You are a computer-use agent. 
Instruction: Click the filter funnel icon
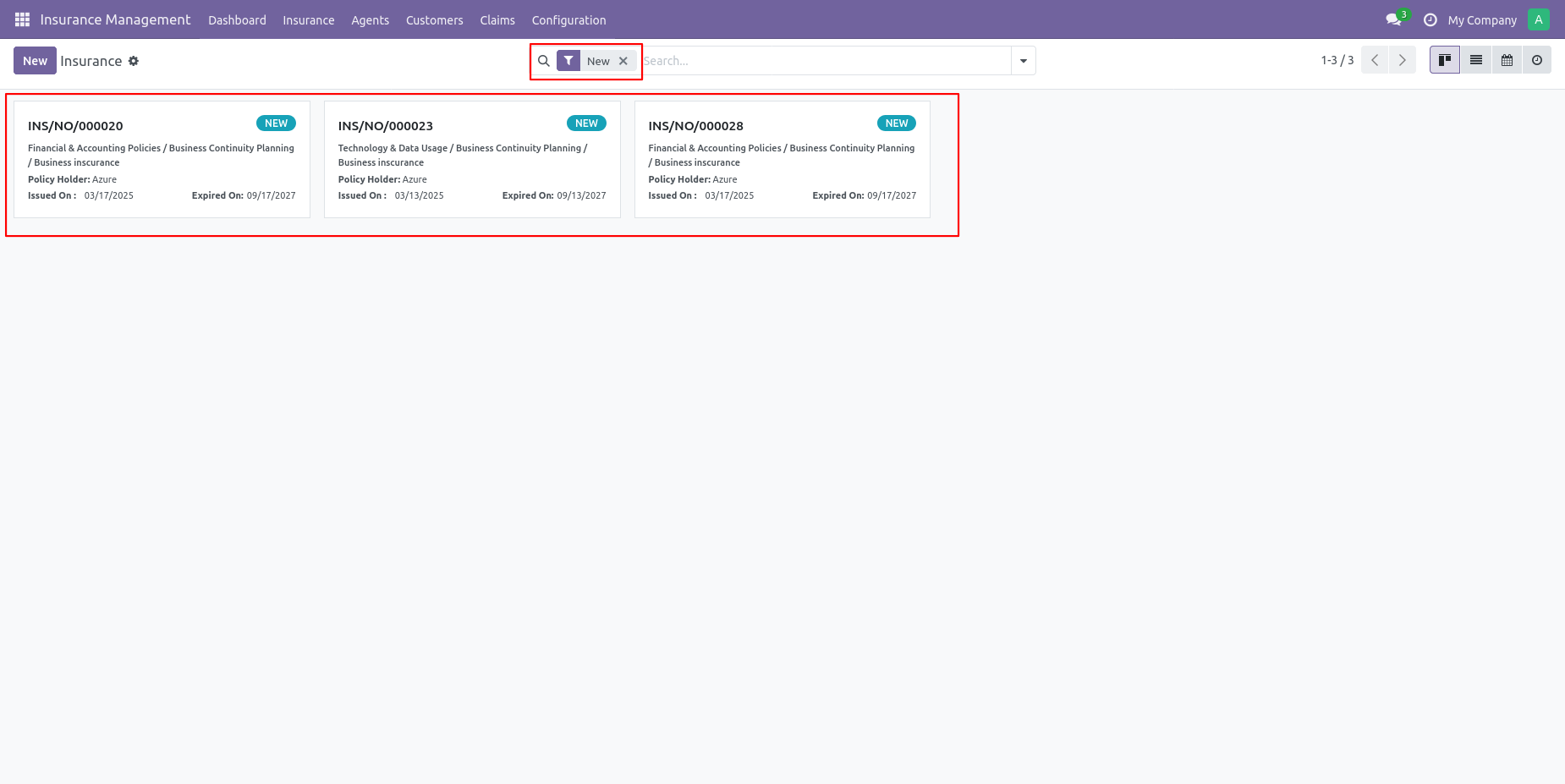pyautogui.click(x=568, y=61)
